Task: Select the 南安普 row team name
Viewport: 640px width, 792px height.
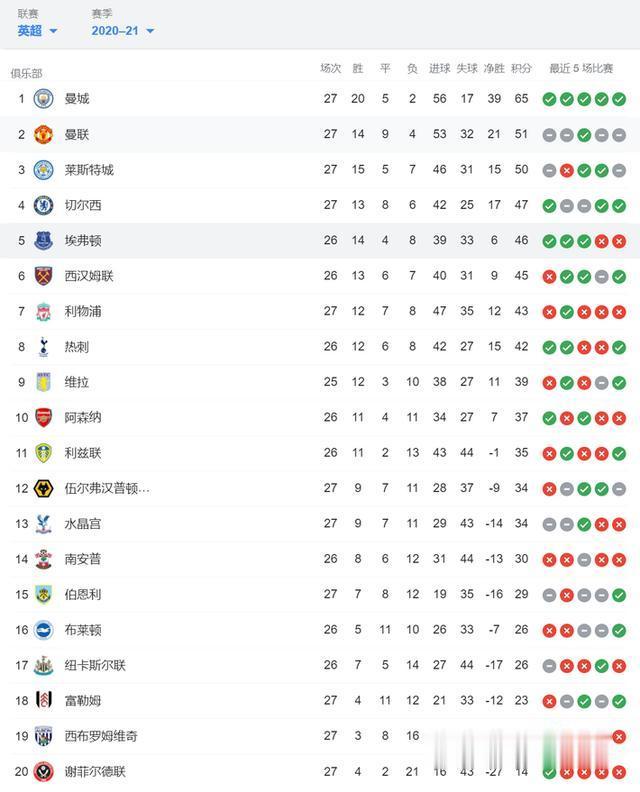Action: [82, 559]
